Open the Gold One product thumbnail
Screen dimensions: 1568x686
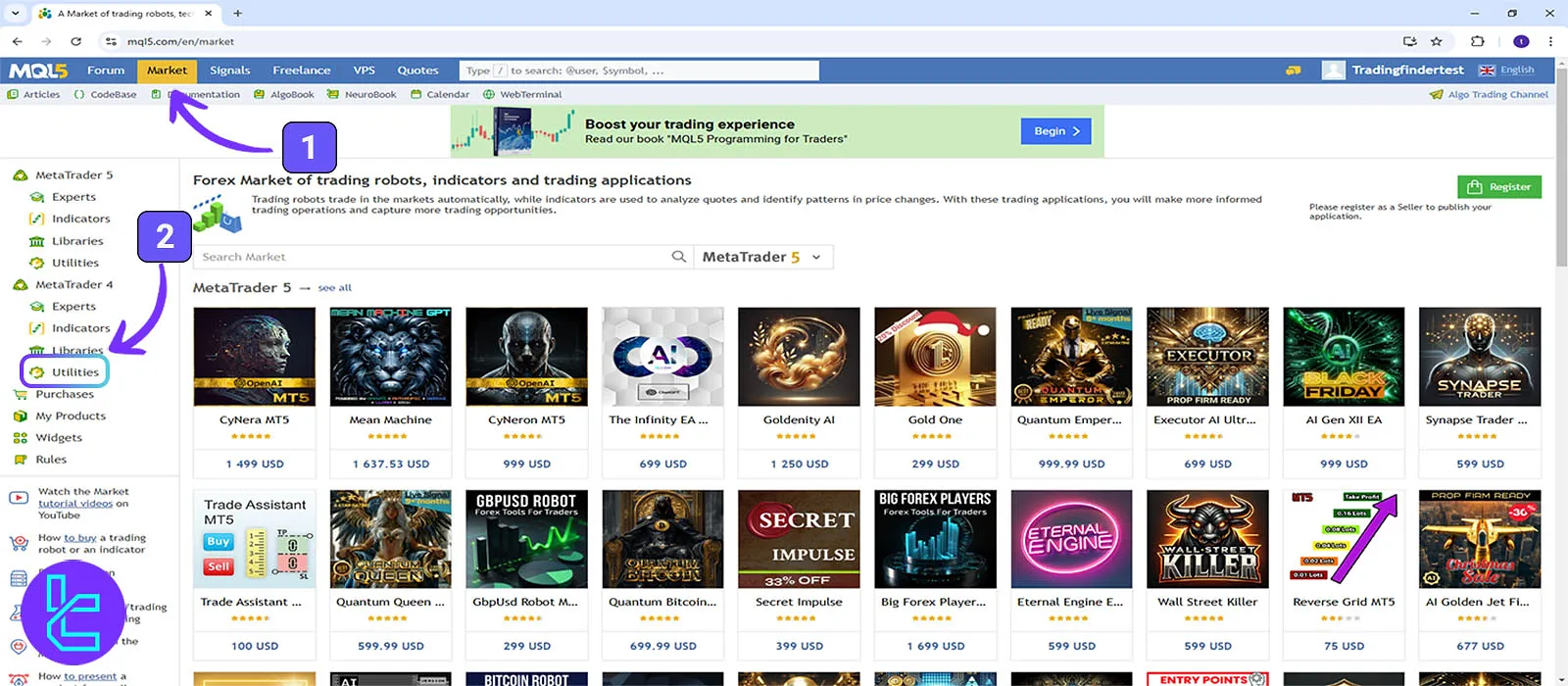point(935,357)
